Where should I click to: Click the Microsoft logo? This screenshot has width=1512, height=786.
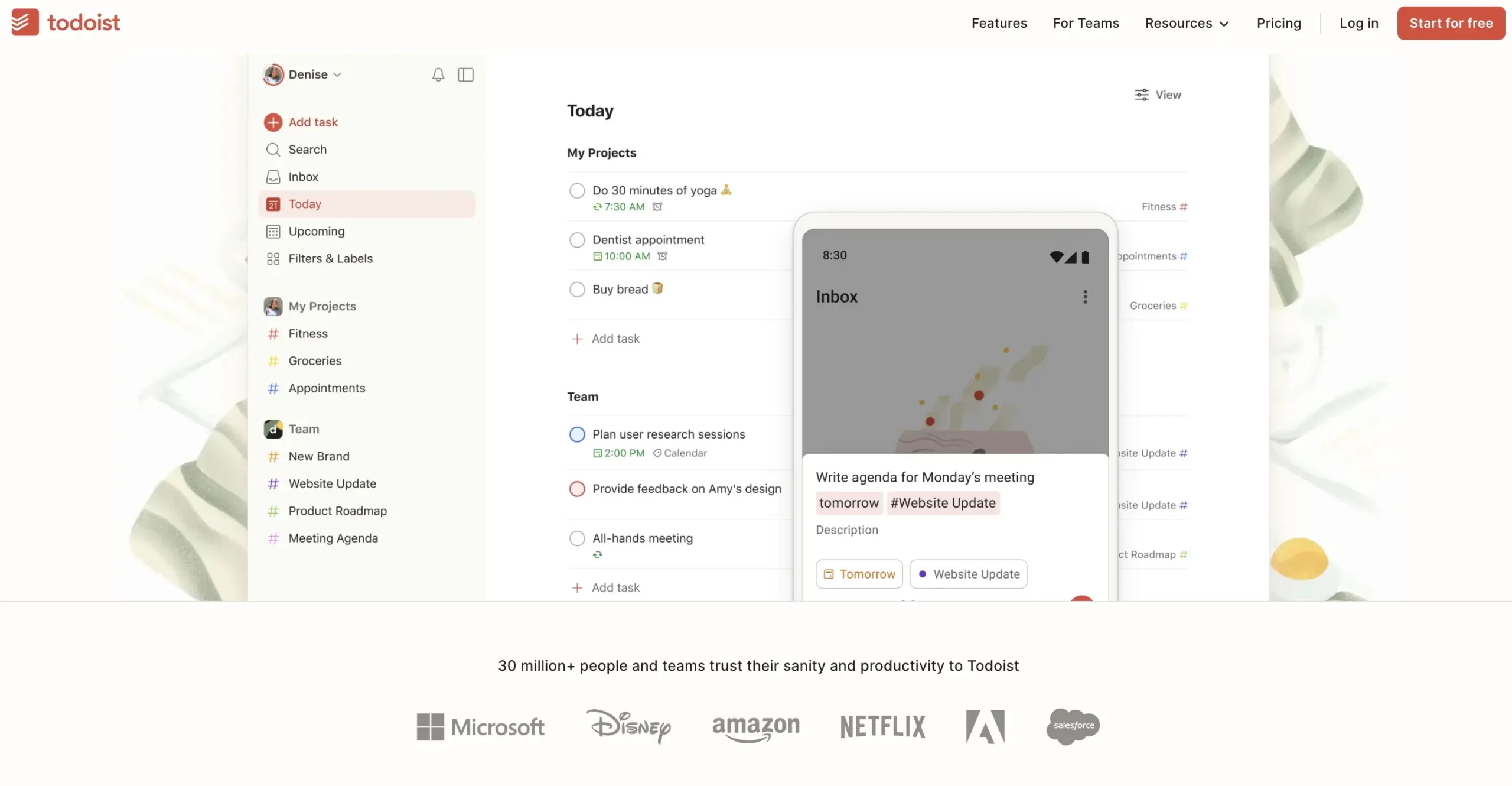coord(480,727)
